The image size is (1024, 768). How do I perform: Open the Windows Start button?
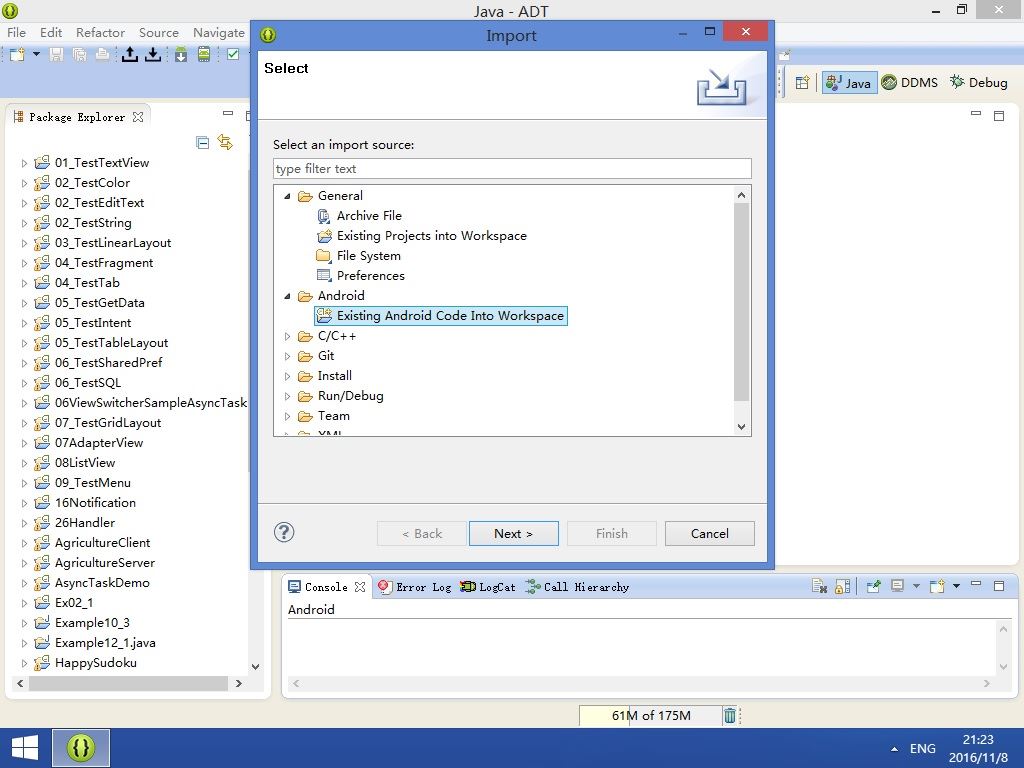(25, 748)
